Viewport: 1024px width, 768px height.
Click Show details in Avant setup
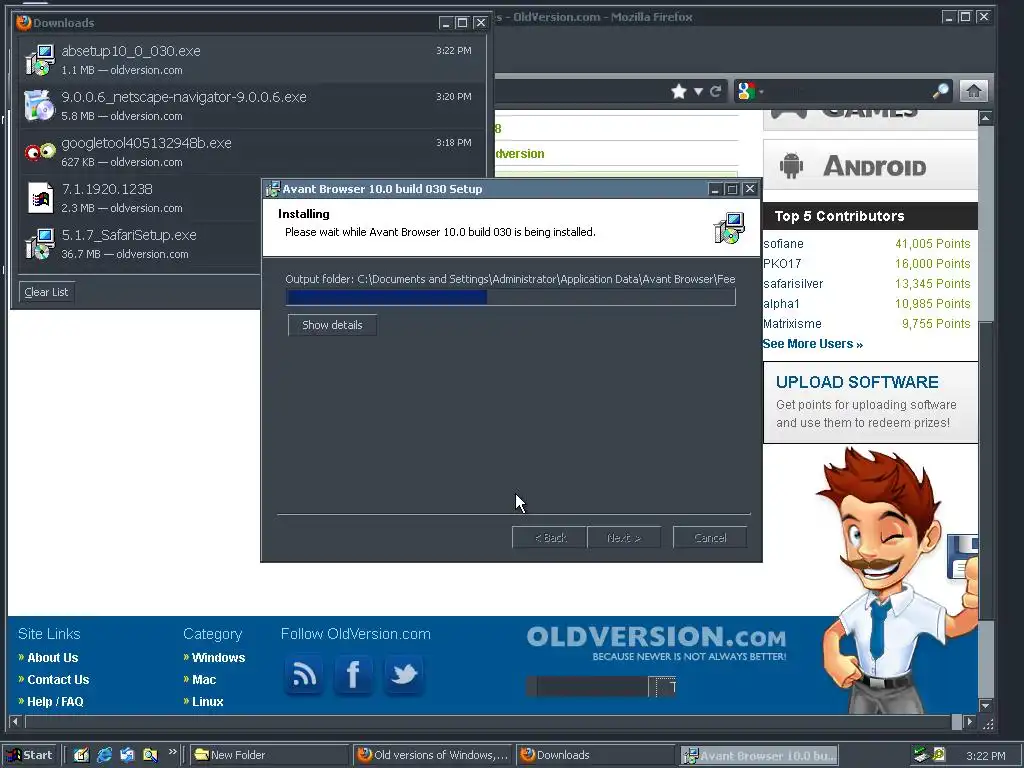pos(332,325)
